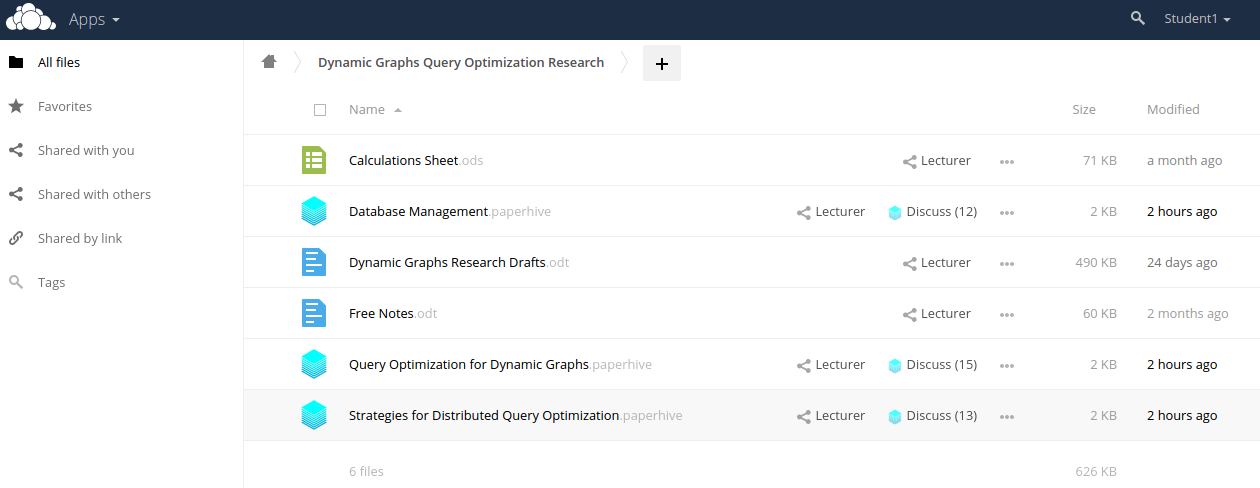Viewport: 1260px width, 488px height.
Task: Open Discuss (15) for Query Optimization for Dynamic Graphs
Action: pyautogui.click(x=933, y=365)
